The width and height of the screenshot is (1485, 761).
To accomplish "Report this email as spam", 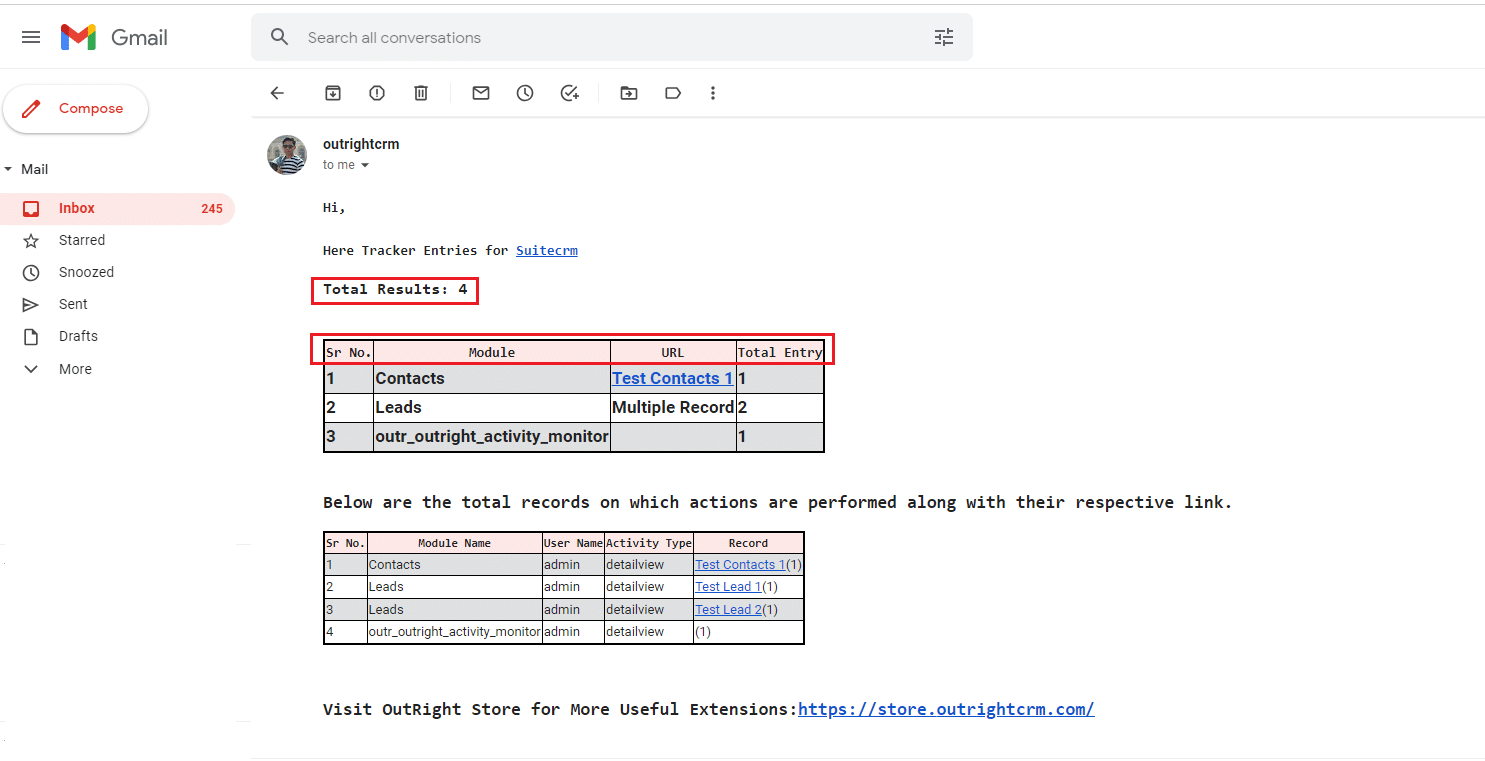I will pyautogui.click(x=377, y=93).
